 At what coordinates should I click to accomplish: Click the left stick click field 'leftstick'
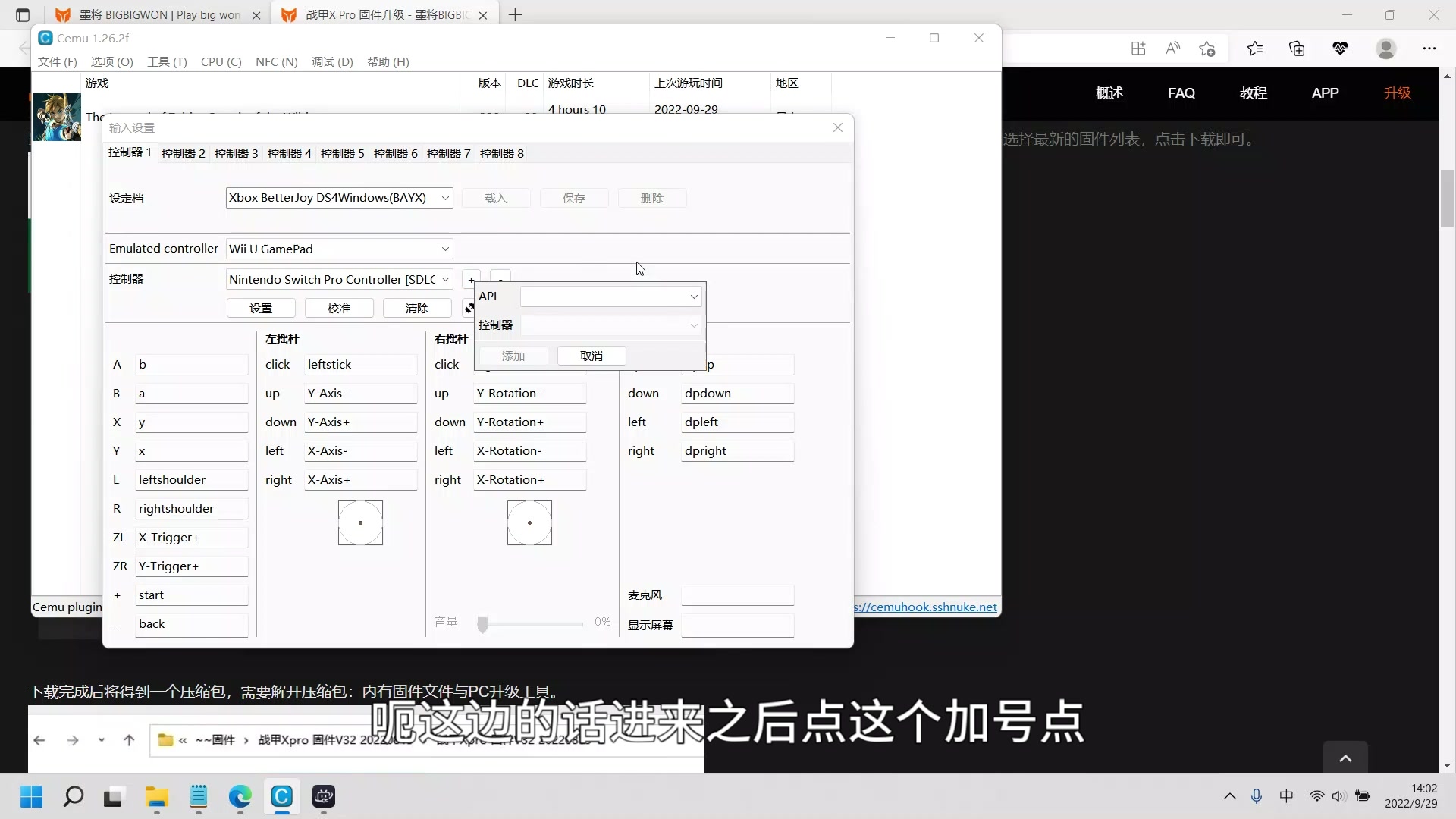click(x=361, y=365)
